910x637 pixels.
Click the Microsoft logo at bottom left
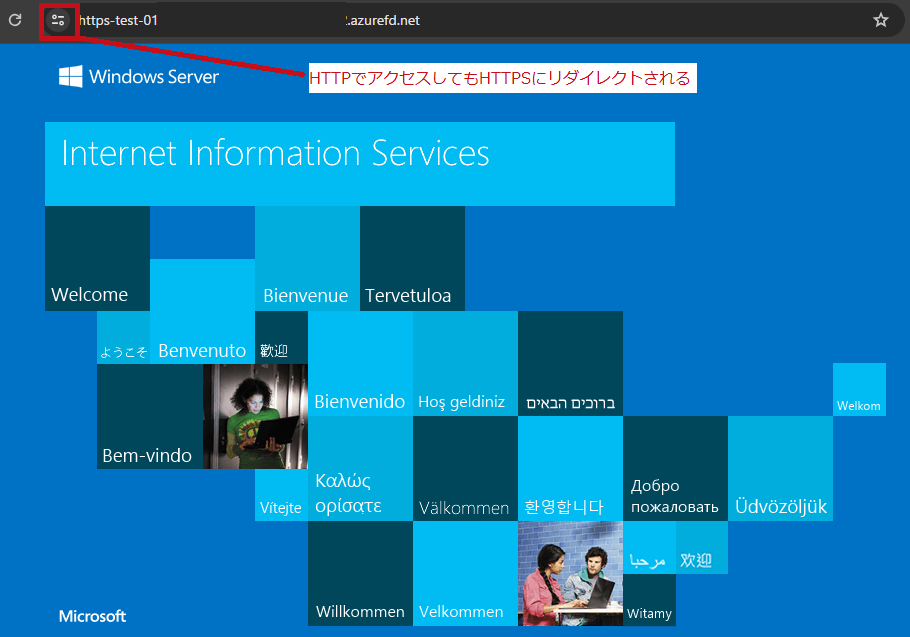pyautogui.click(x=92, y=616)
